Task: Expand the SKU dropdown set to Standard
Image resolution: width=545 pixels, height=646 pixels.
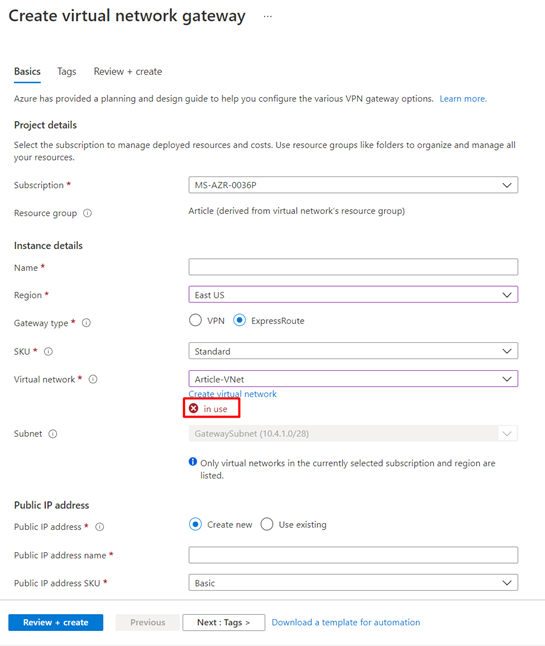Action: click(x=353, y=351)
